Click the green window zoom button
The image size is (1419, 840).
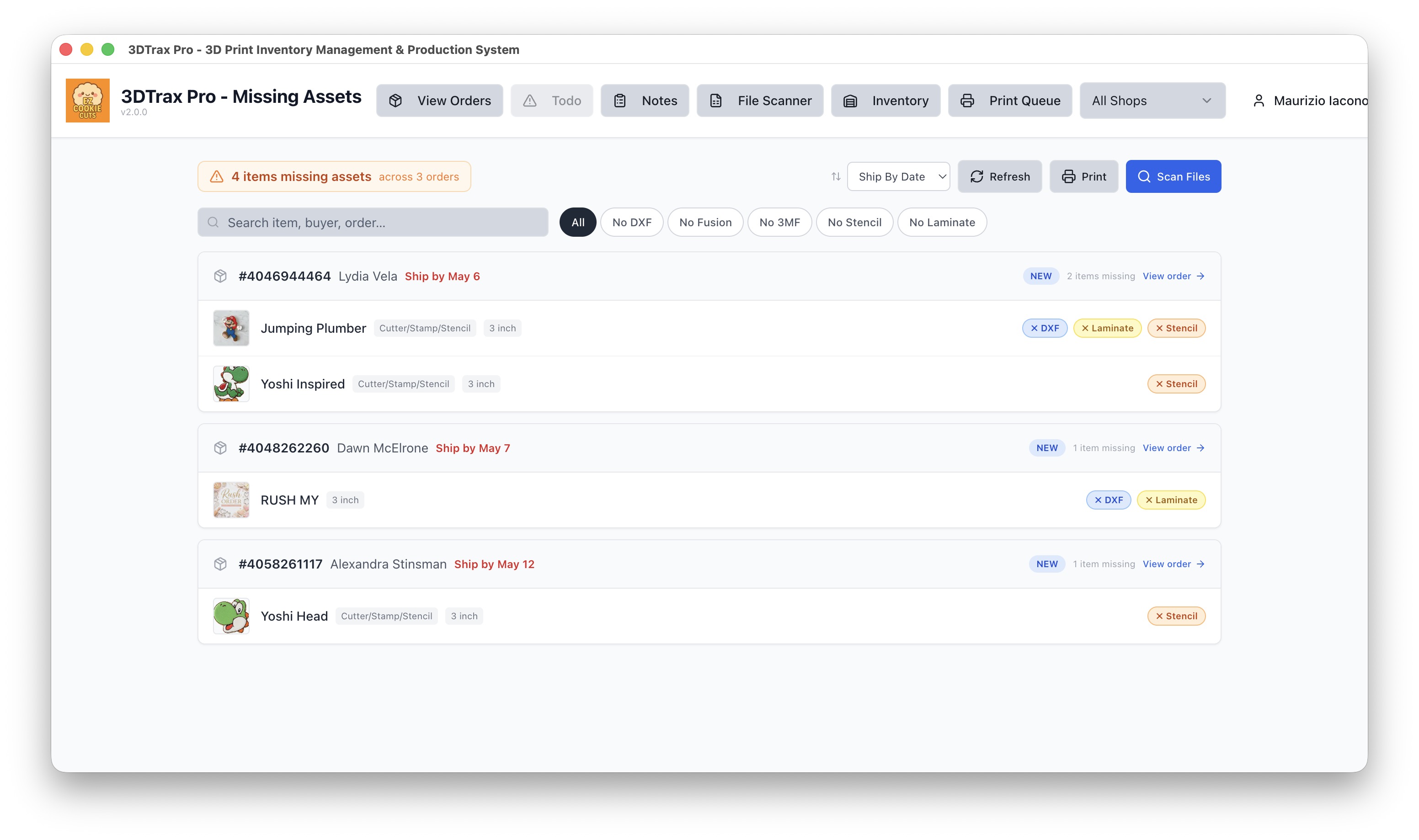107,49
